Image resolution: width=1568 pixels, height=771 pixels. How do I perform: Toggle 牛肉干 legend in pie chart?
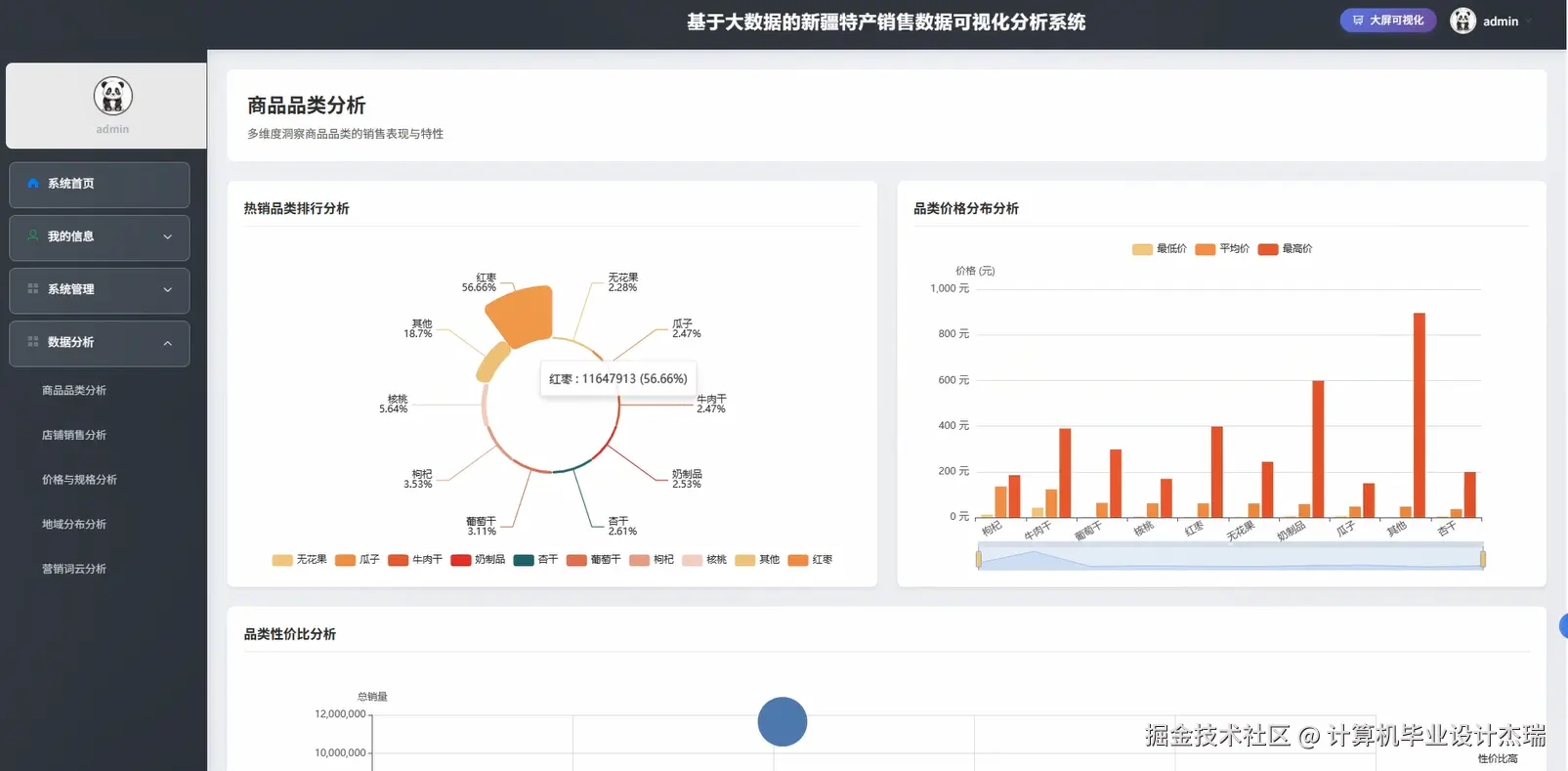point(414,560)
